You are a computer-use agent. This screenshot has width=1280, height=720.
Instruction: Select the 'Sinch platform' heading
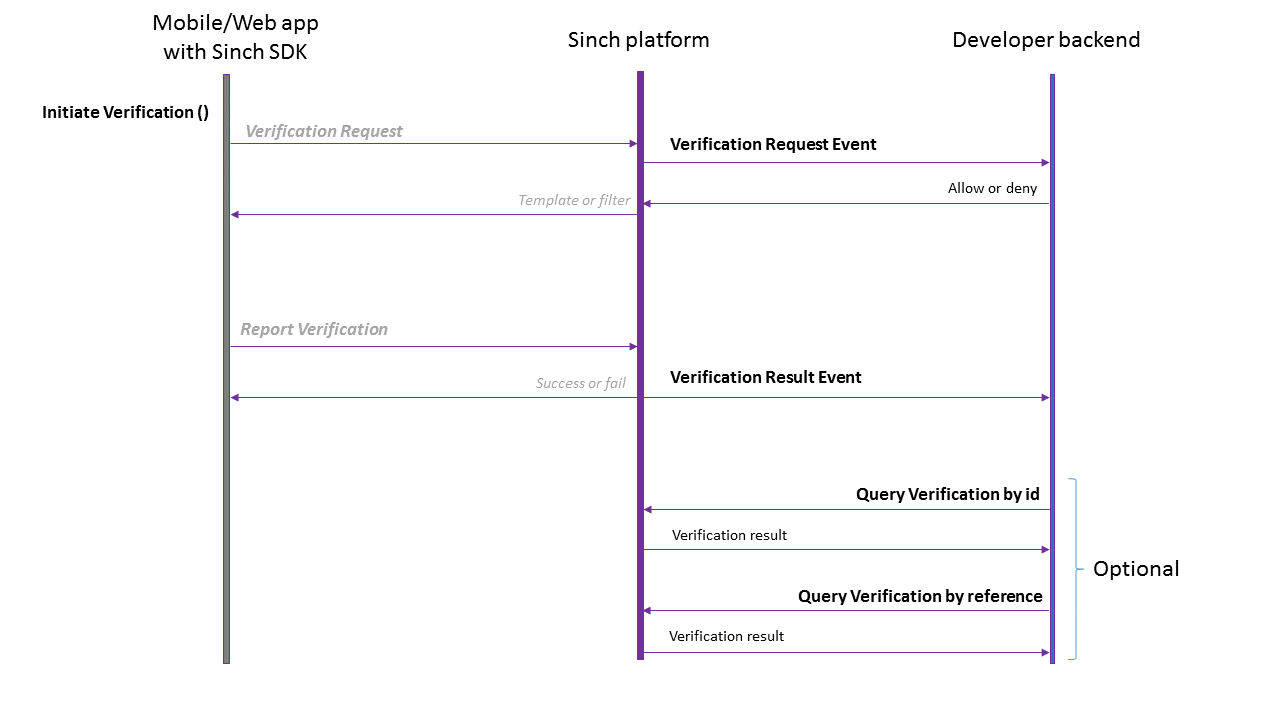(638, 40)
